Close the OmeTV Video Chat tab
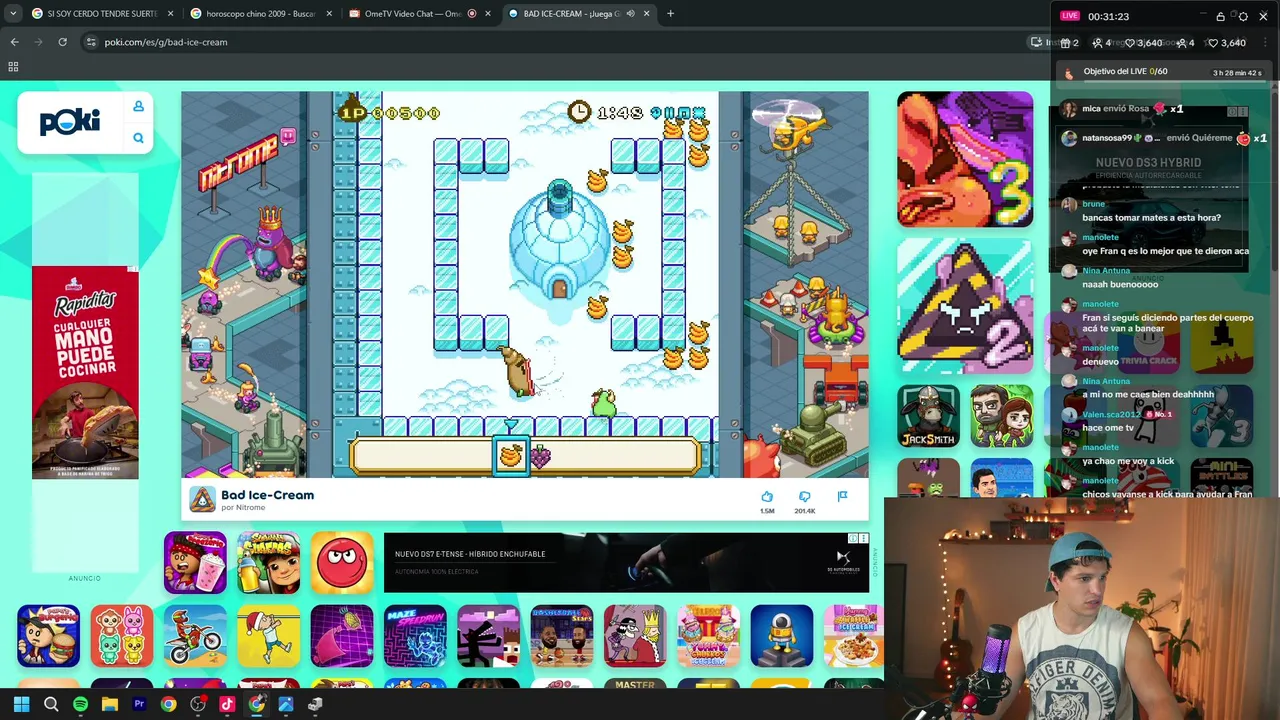Screen dimensions: 1280x720 [x=487, y=14]
